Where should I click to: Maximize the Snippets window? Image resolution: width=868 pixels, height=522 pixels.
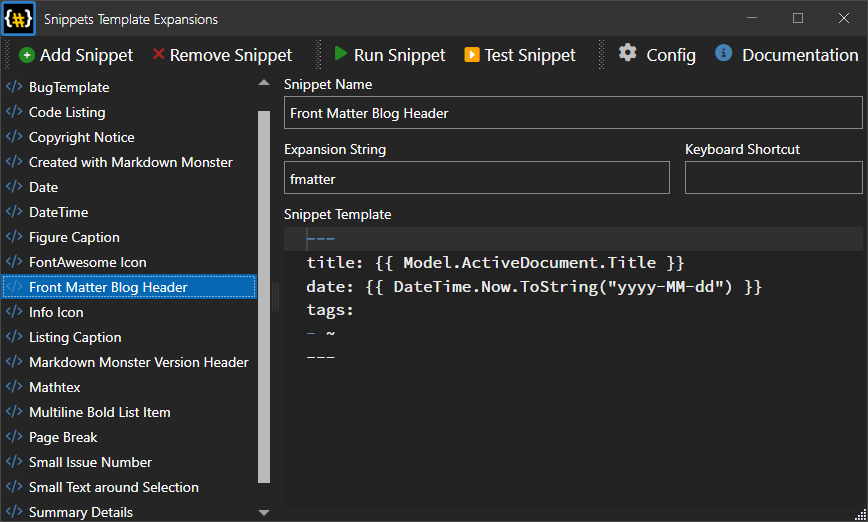tap(798, 18)
